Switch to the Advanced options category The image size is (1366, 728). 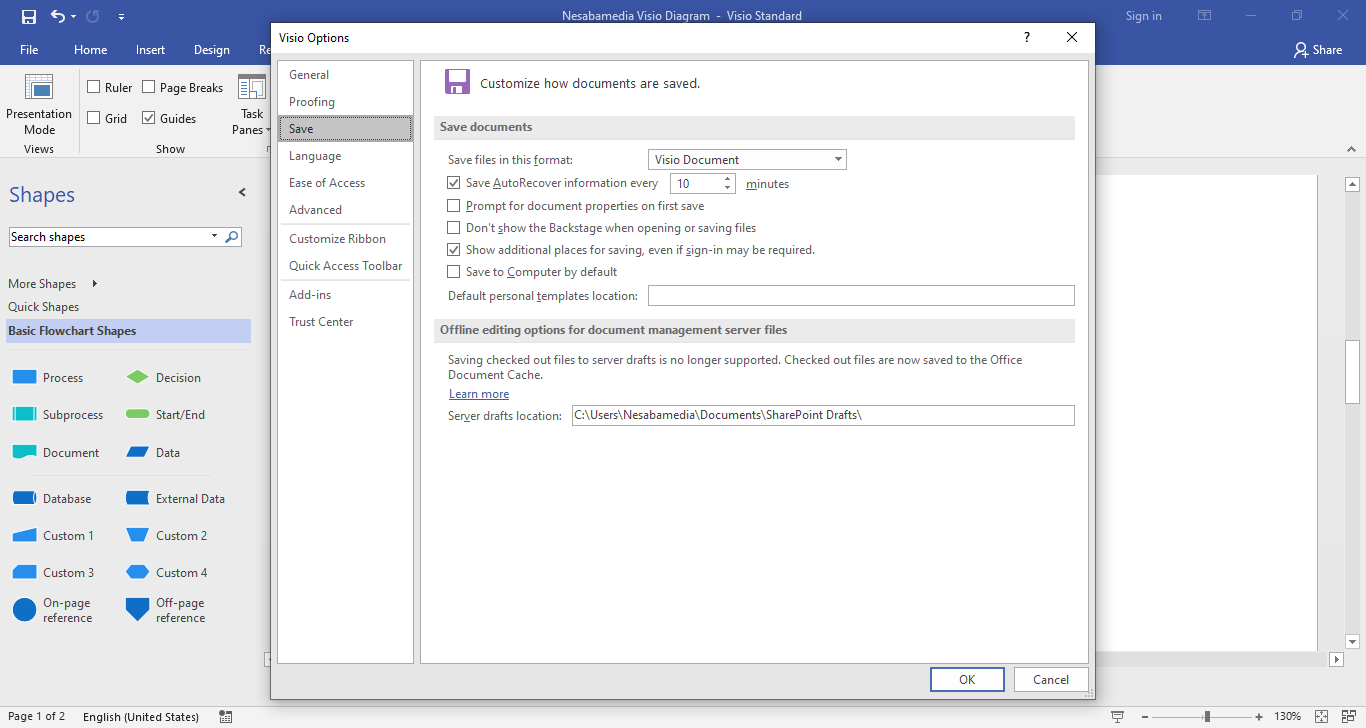(x=315, y=210)
